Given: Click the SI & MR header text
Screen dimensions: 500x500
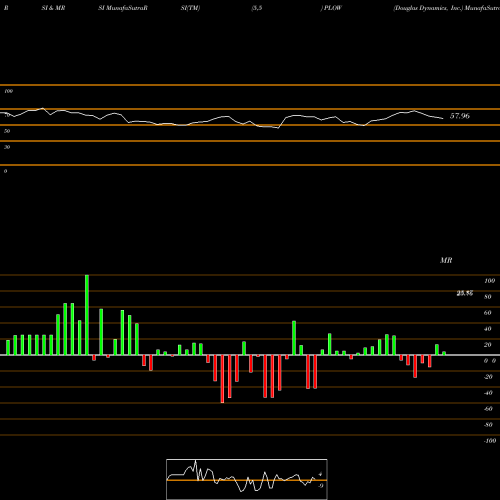Looking at the screenshot, I should [x=53, y=8].
